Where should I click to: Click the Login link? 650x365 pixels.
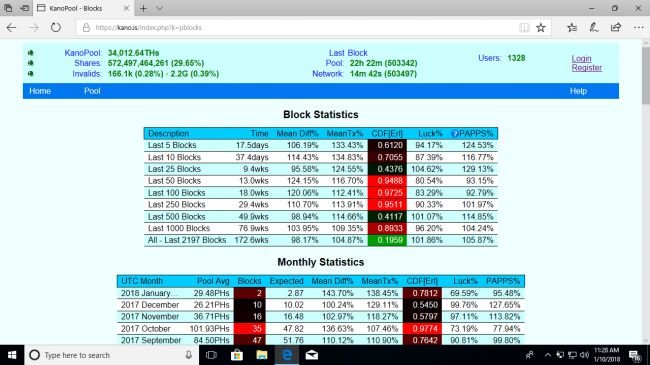tap(581, 59)
